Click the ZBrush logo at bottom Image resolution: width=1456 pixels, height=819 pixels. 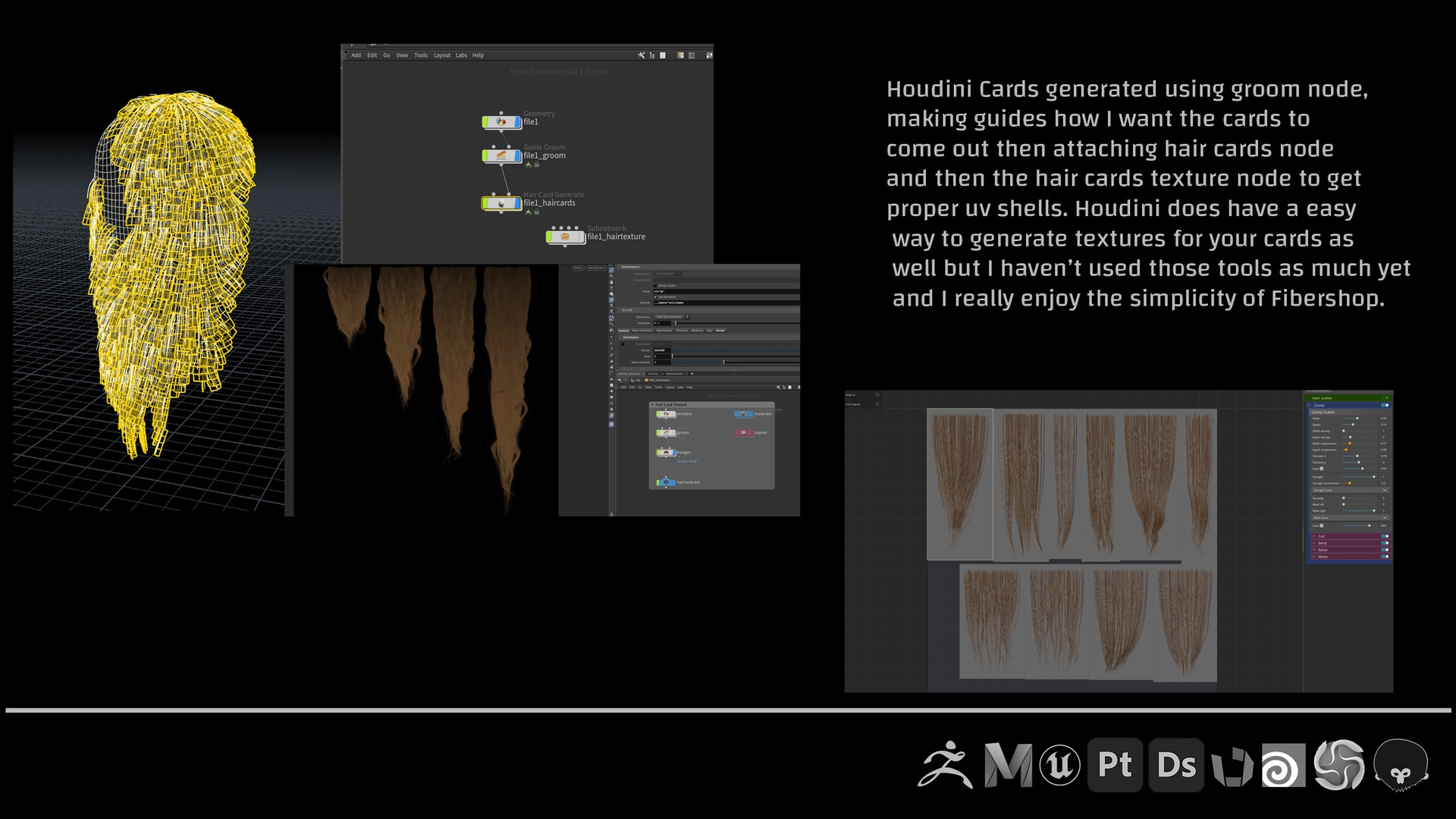click(x=945, y=764)
